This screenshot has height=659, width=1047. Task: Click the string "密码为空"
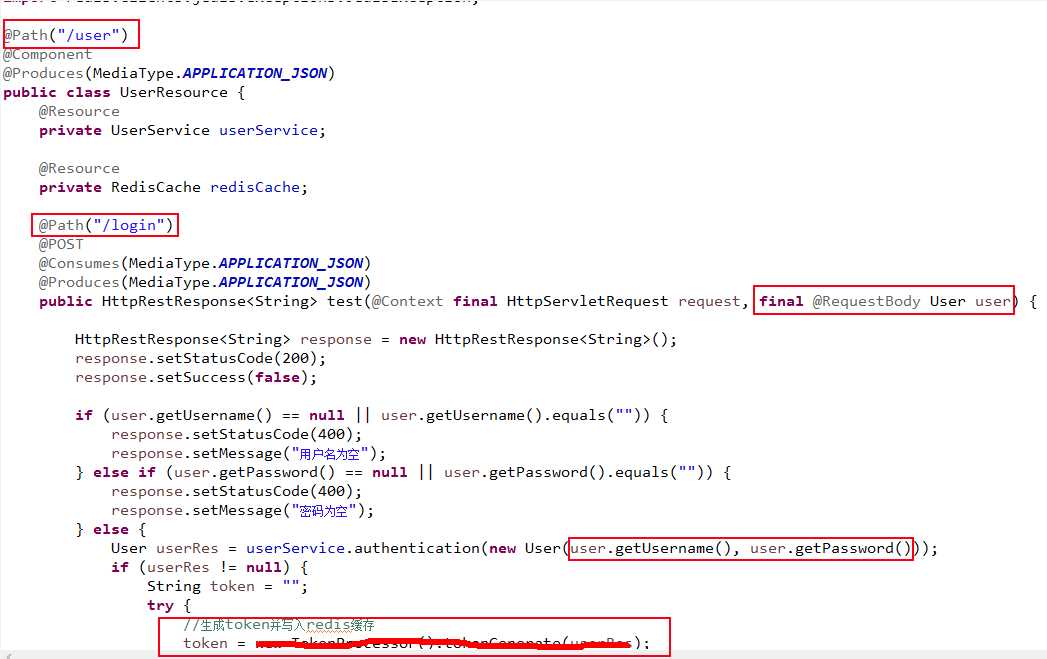[324, 511]
